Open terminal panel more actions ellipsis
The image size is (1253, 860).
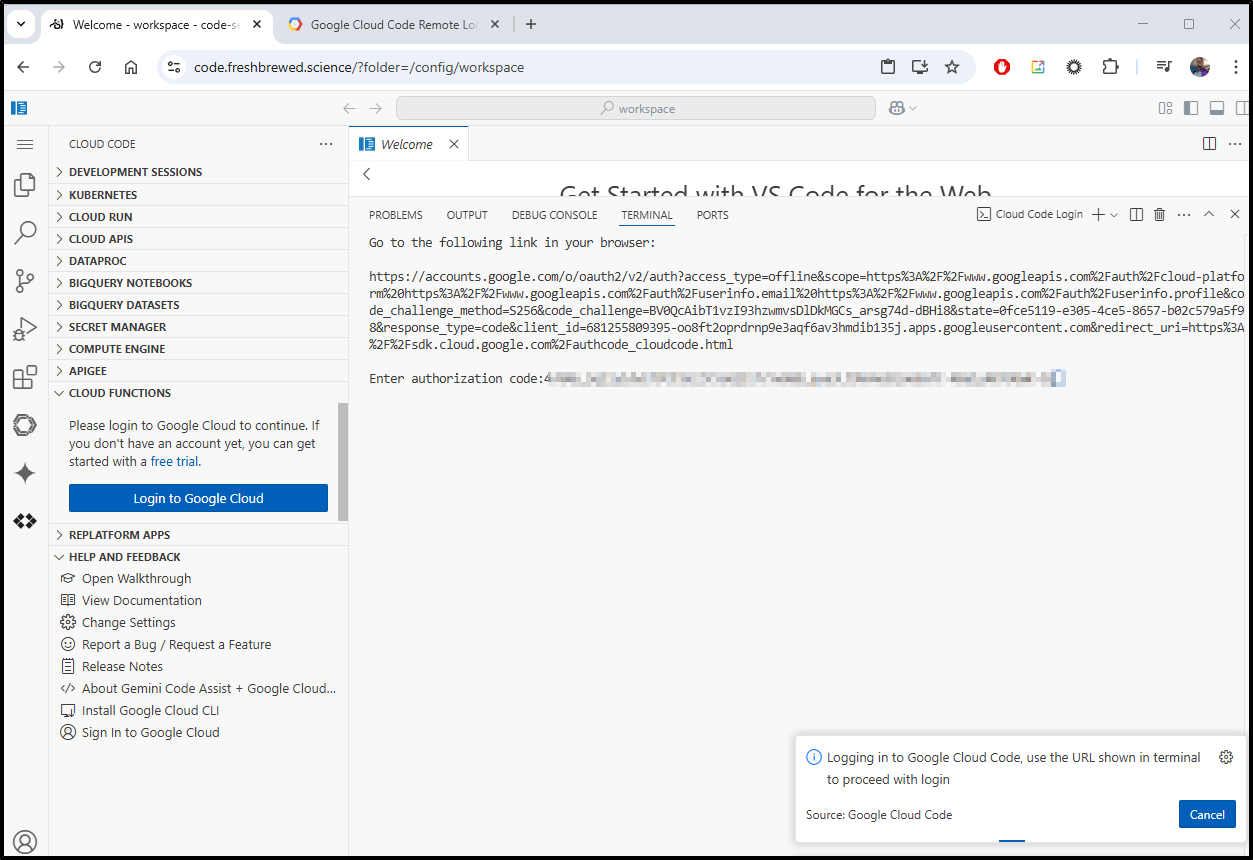1184,215
